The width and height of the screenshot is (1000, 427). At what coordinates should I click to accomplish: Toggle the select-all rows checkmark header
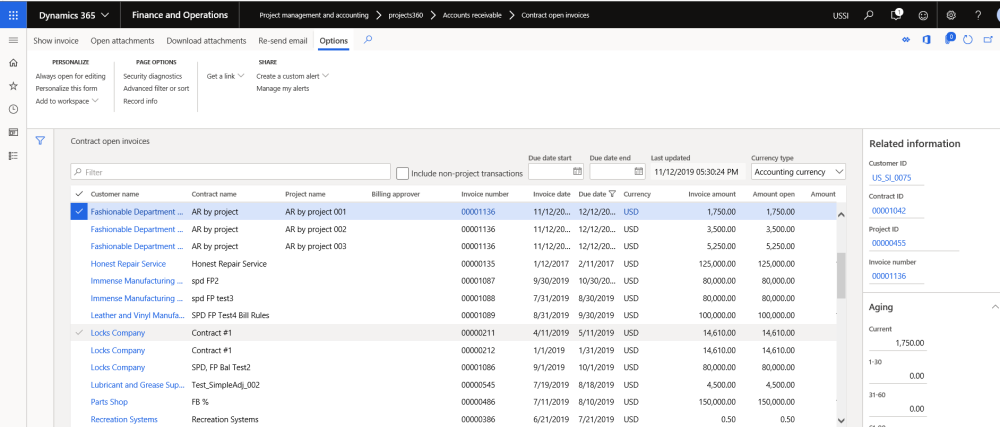pos(79,194)
